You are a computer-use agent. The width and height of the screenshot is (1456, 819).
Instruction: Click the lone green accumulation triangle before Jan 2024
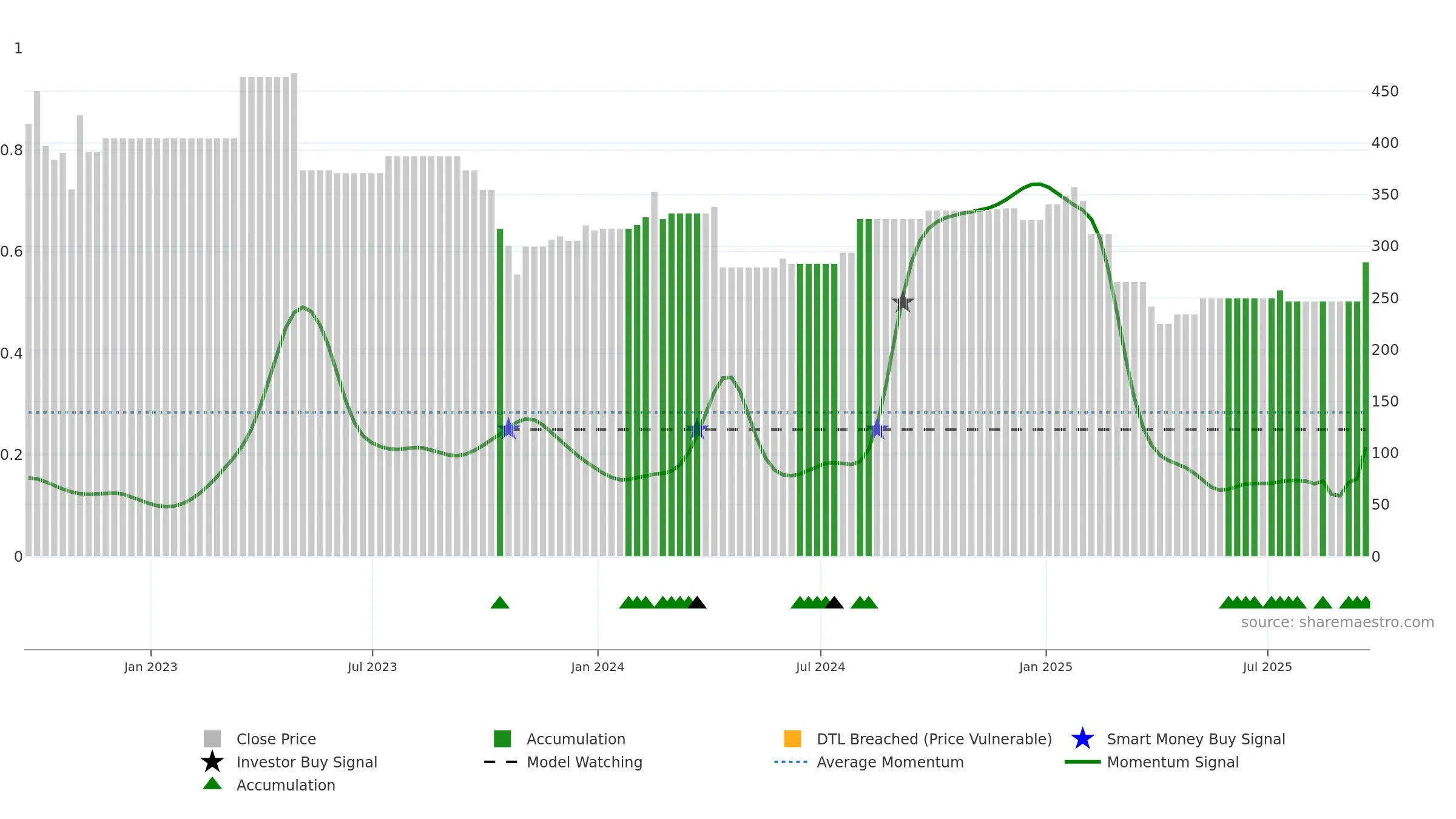[x=500, y=602]
